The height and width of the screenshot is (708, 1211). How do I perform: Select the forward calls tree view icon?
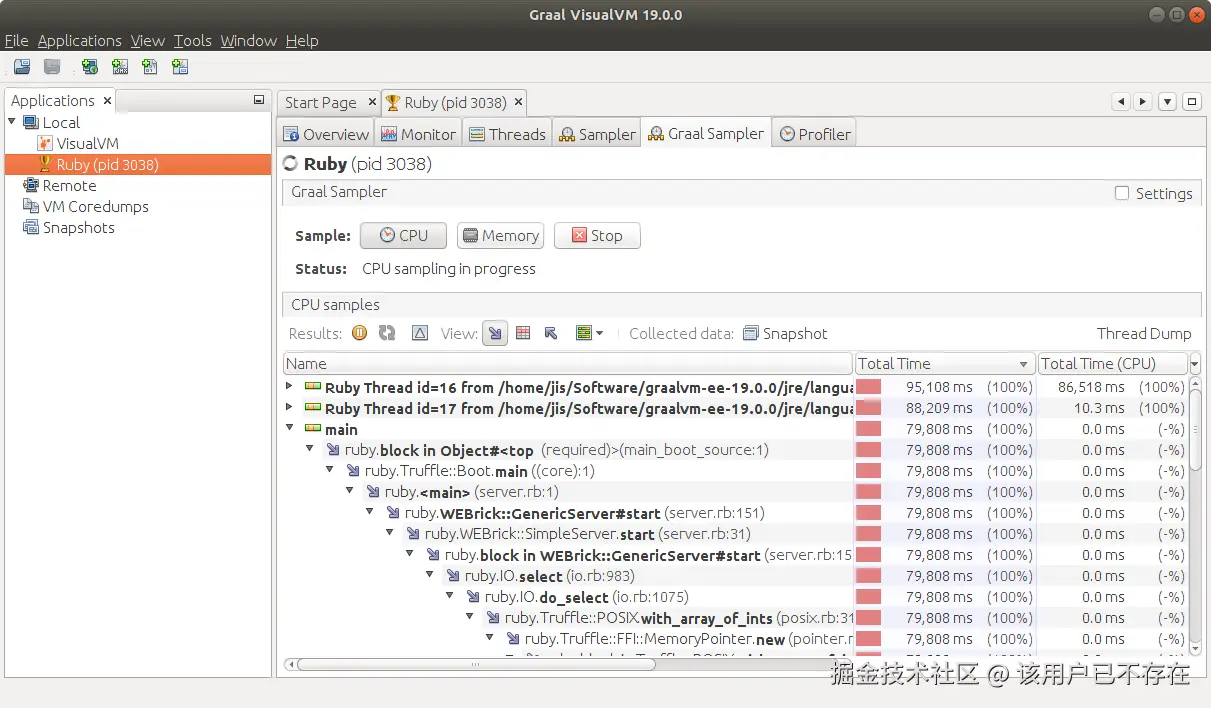click(x=494, y=333)
